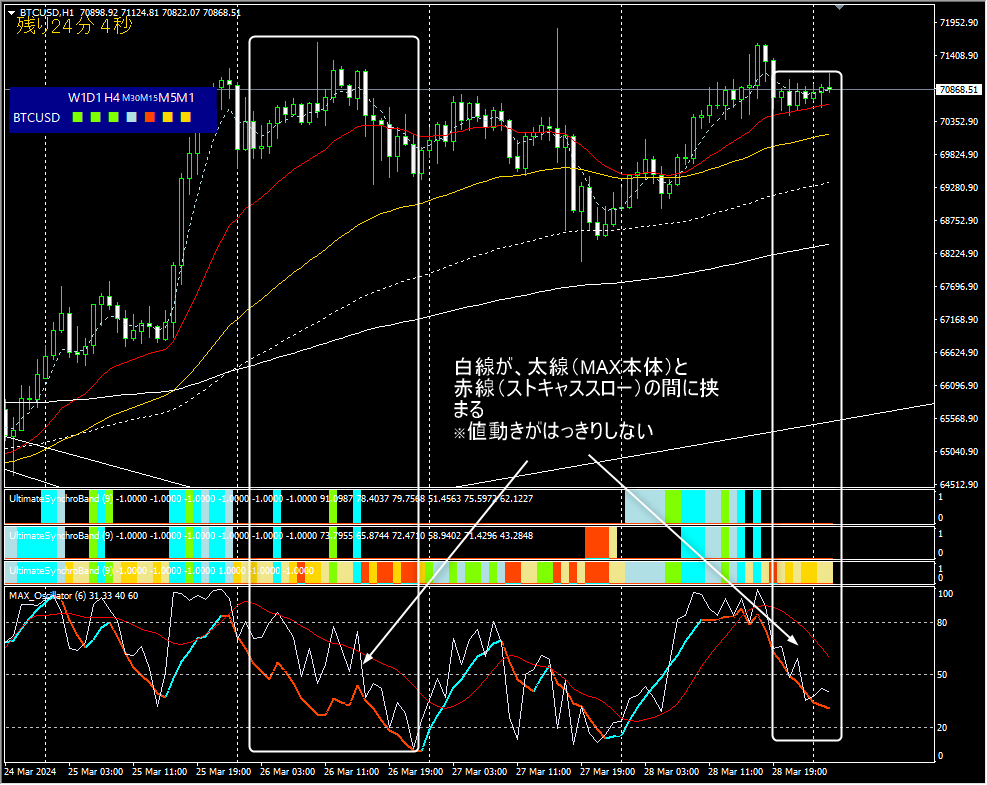Image resolution: width=987 pixels, height=785 pixels.
Task: Click the 25 Mar 19:00 time label
Action: 223,772
